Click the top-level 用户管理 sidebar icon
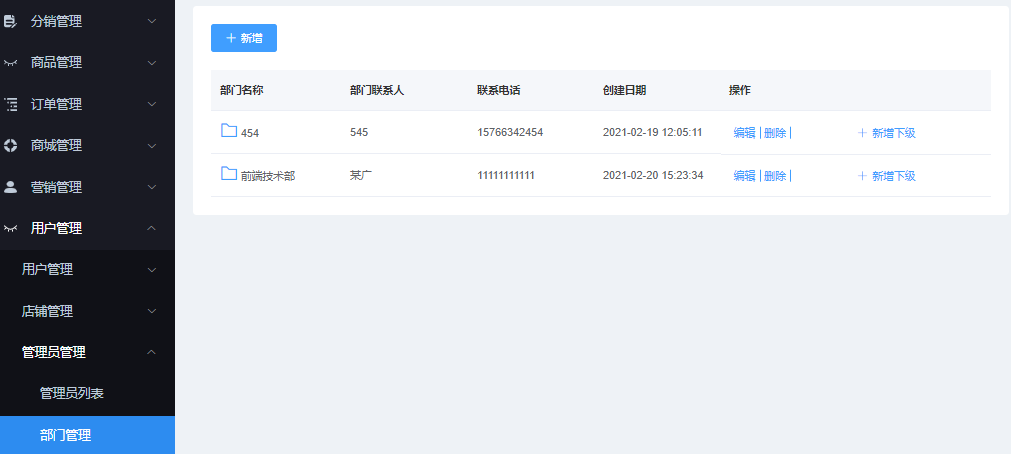The height and width of the screenshot is (454, 1011). 11,228
